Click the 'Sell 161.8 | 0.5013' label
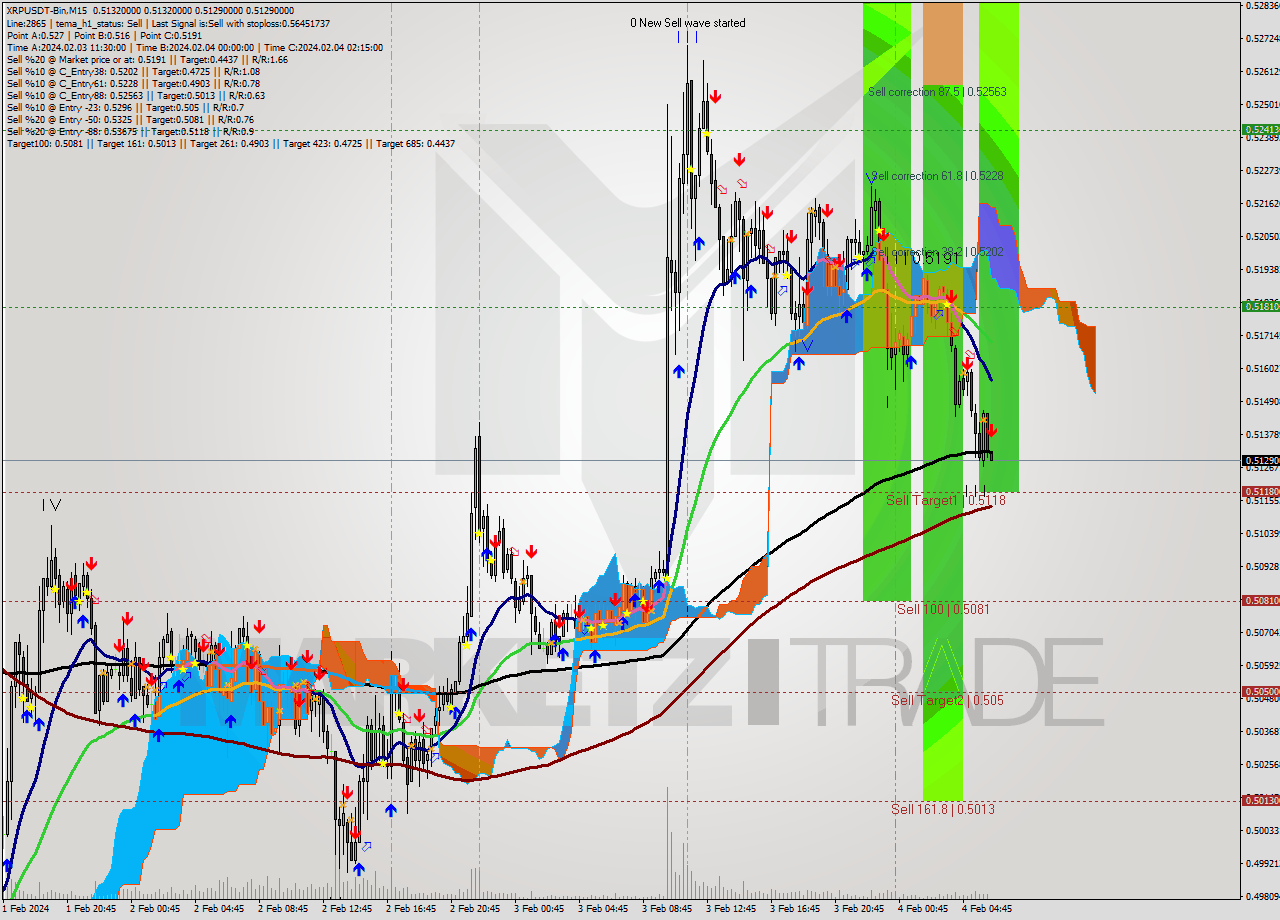Image resolution: width=1280 pixels, height=920 pixels. pos(943,809)
